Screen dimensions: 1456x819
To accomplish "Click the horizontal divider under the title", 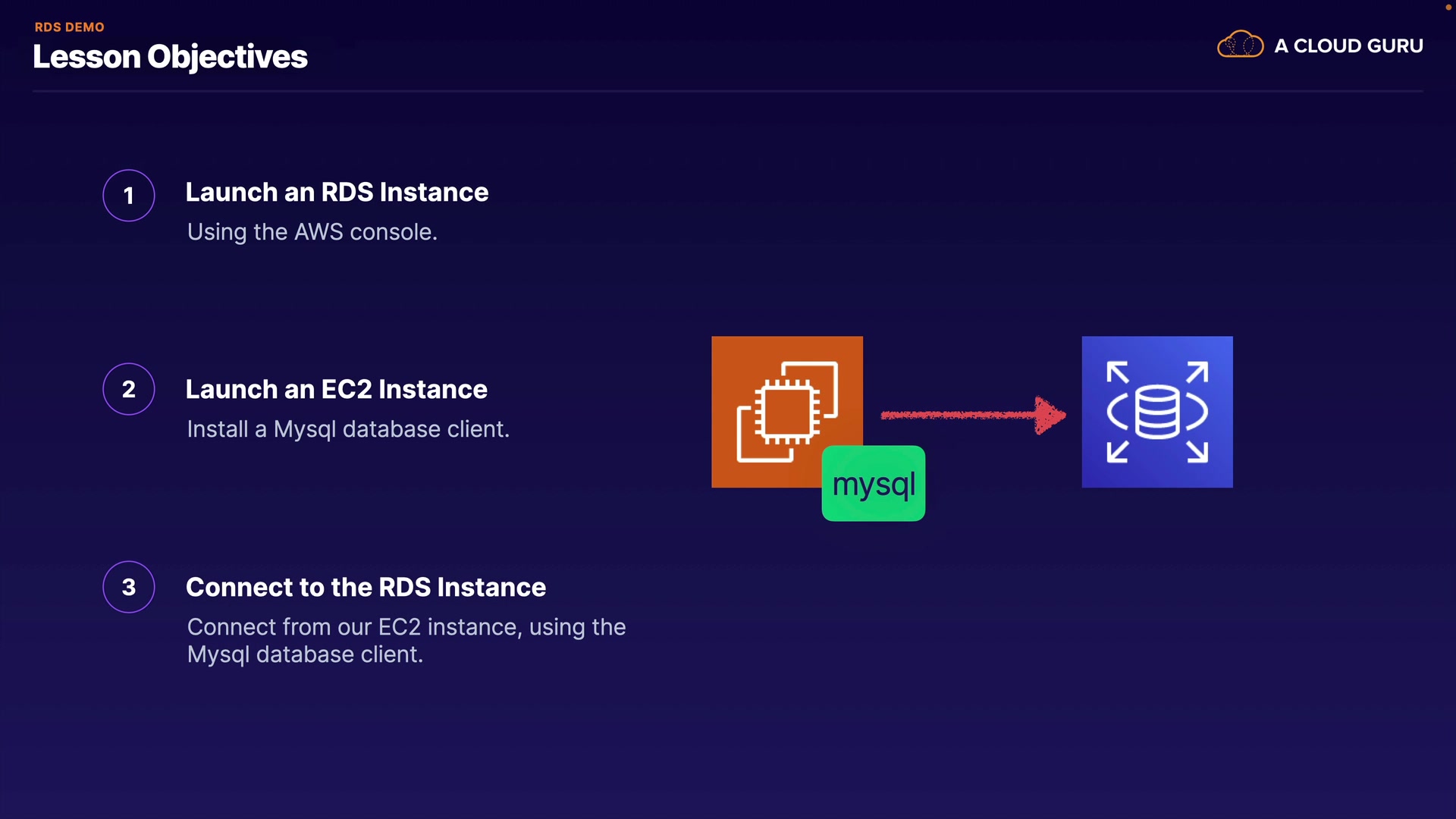I will click(x=726, y=91).
